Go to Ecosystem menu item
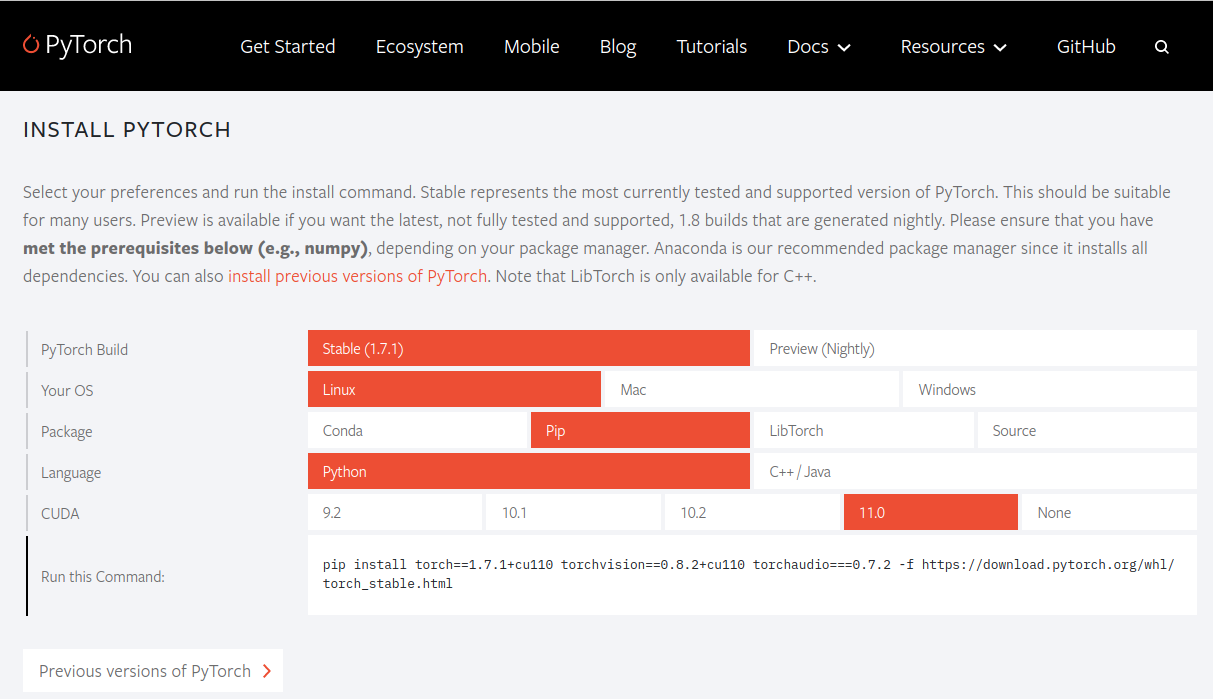This screenshot has height=699, width=1213. coord(419,46)
